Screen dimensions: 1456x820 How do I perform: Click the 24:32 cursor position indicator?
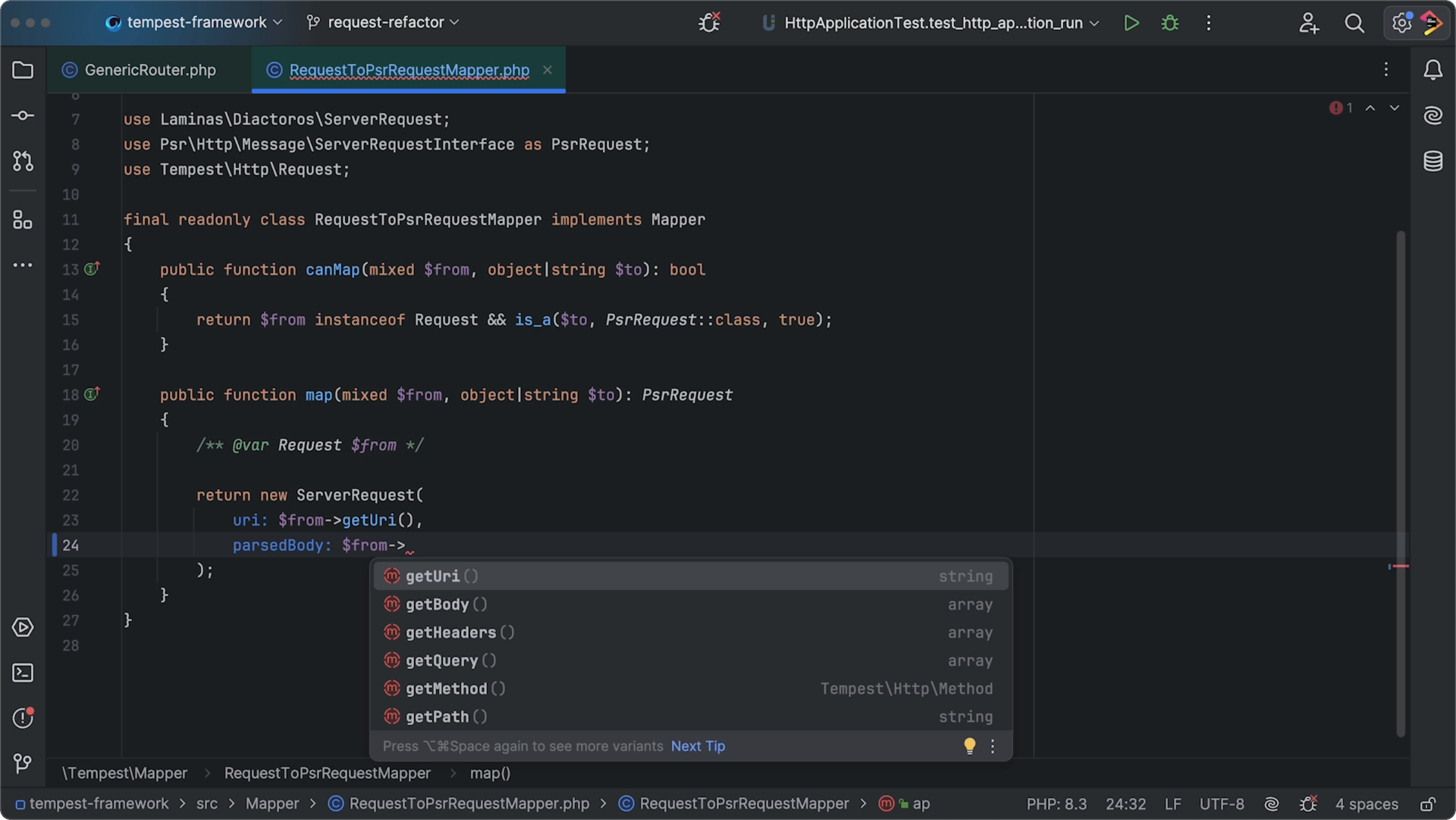(x=1125, y=803)
